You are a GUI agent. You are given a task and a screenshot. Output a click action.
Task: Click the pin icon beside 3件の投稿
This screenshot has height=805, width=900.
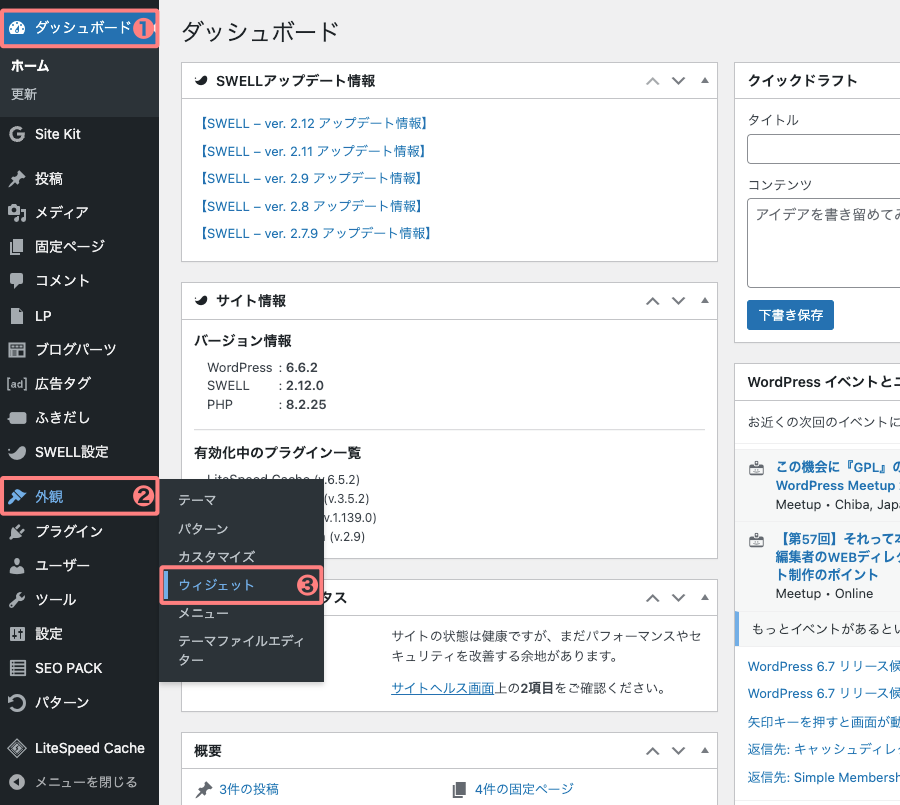[204, 790]
